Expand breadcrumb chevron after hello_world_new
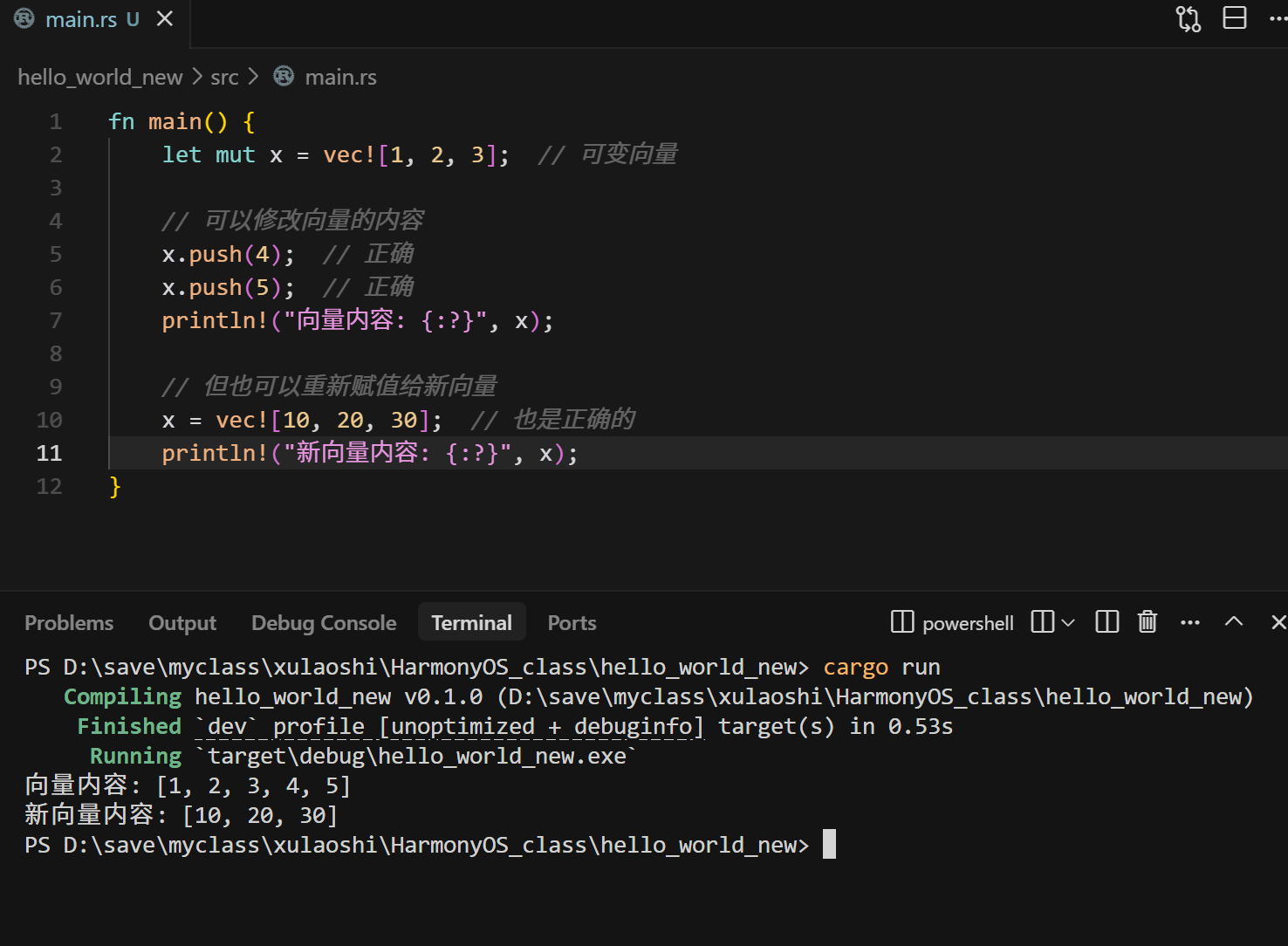This screenshot has width=1288, height=946. [x=197, y=77]
